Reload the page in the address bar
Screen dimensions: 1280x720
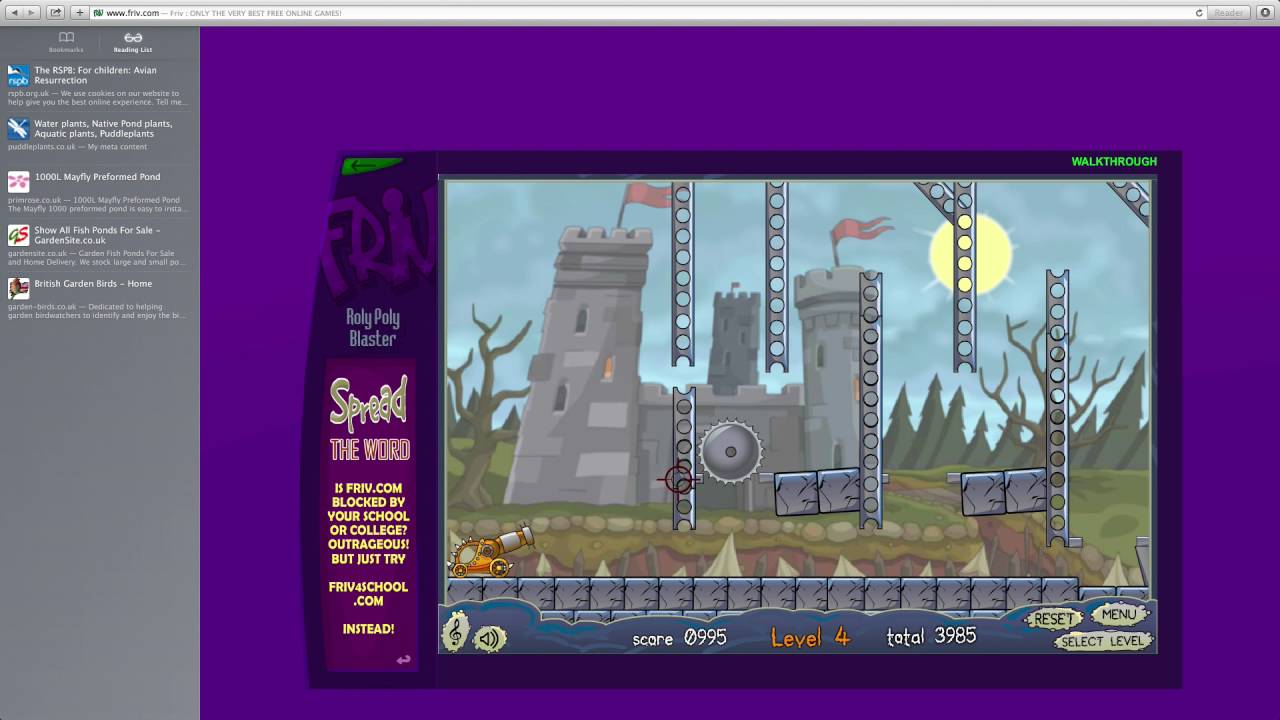pyautogui.click(x=1199, y=13)
